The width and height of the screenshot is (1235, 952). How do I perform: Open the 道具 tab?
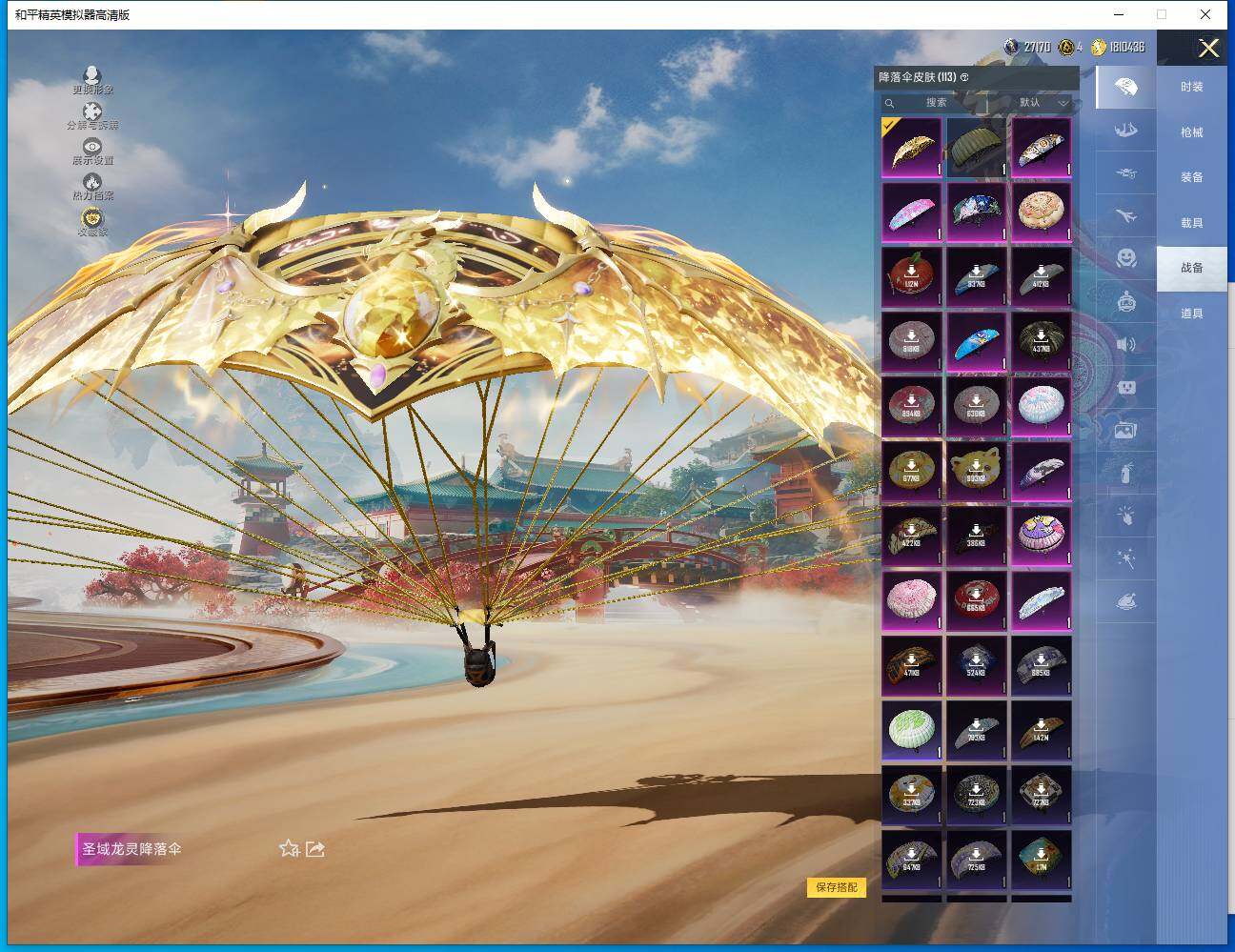click(1192, 314)
